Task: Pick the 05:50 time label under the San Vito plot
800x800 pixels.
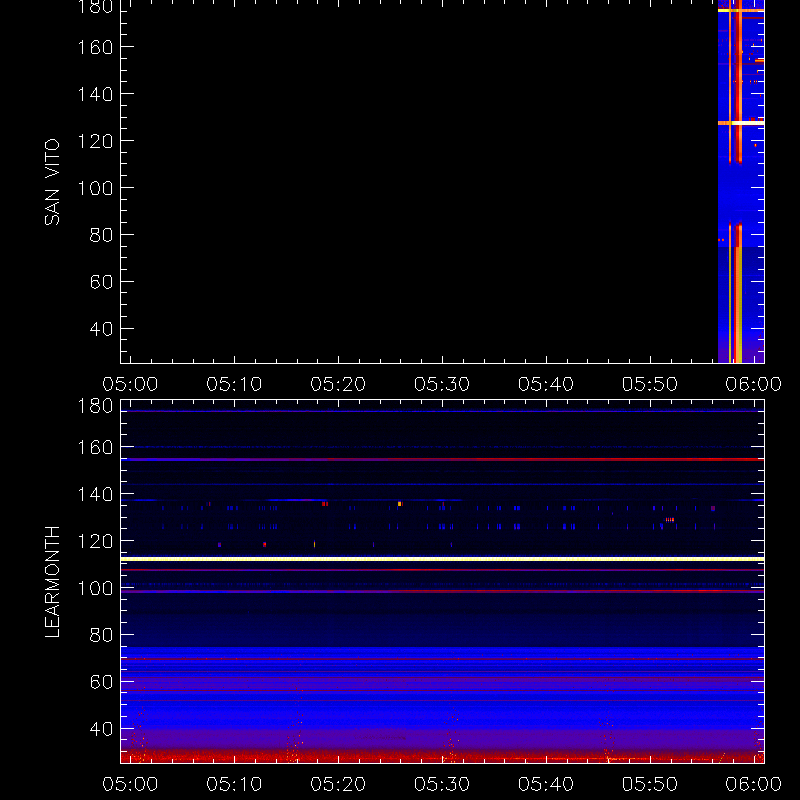Action: click(x=649, y=384)
